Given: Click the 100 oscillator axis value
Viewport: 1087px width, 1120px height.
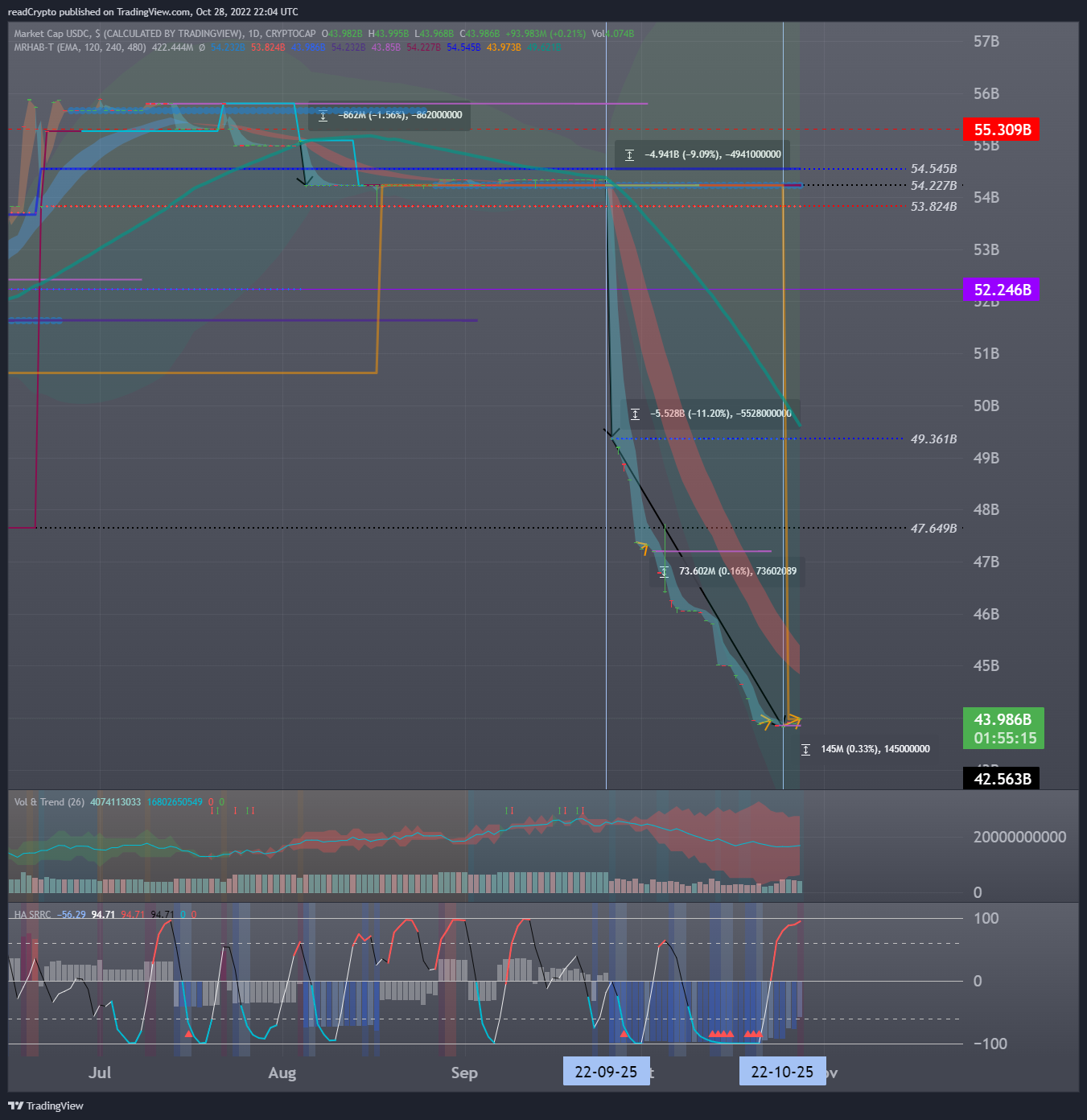Looking at the screenshot, I should 986,918.
